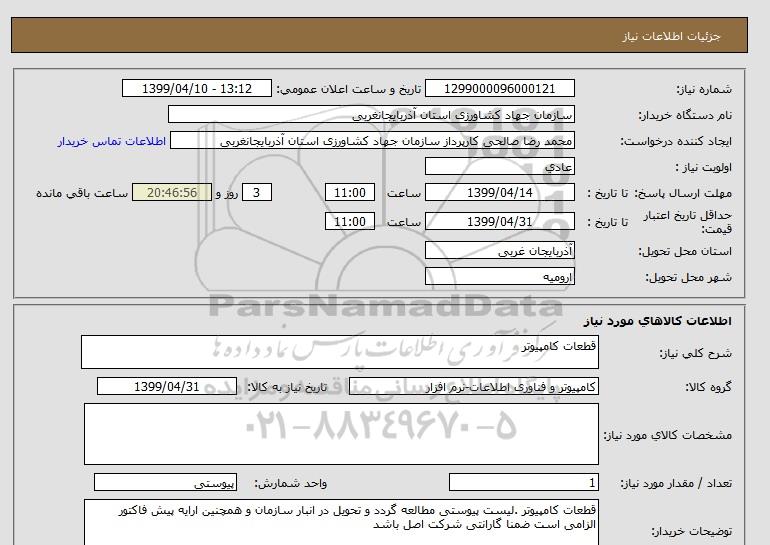Click the request creator field محمد رضا صالحی
This screenshot has height=545, width=770.
click(x=372, y=140)
